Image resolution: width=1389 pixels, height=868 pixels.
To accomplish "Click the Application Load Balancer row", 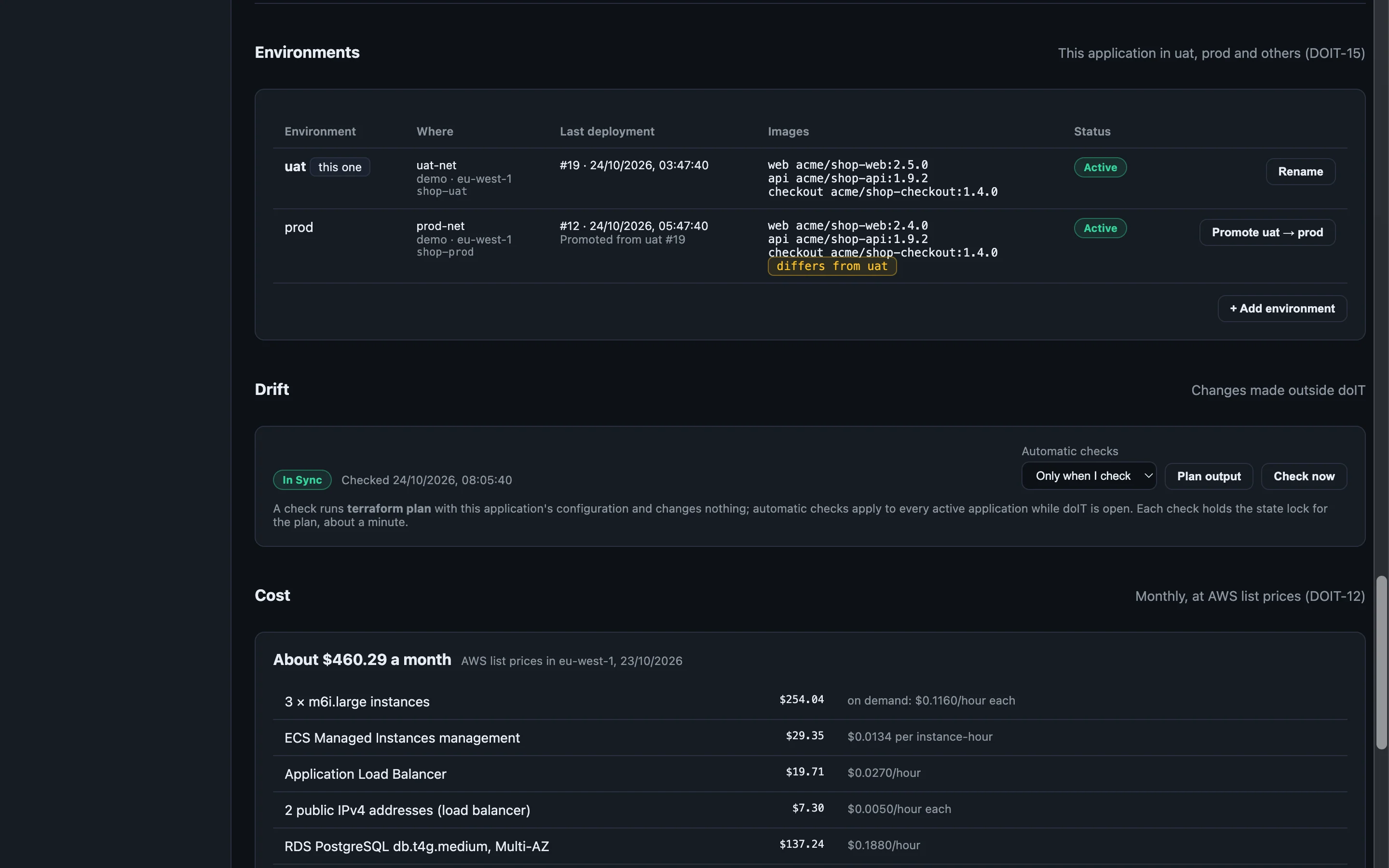I will pos(810,774).
